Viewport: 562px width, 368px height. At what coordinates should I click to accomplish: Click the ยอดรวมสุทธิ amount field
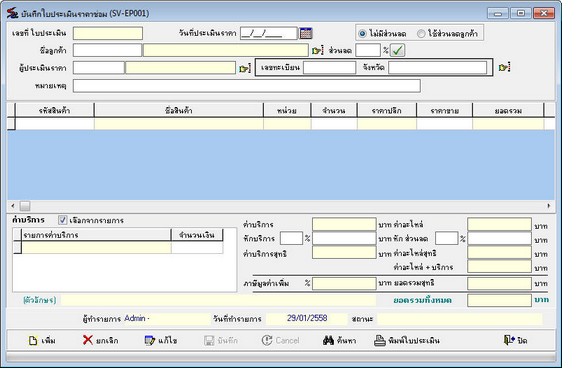499,283
